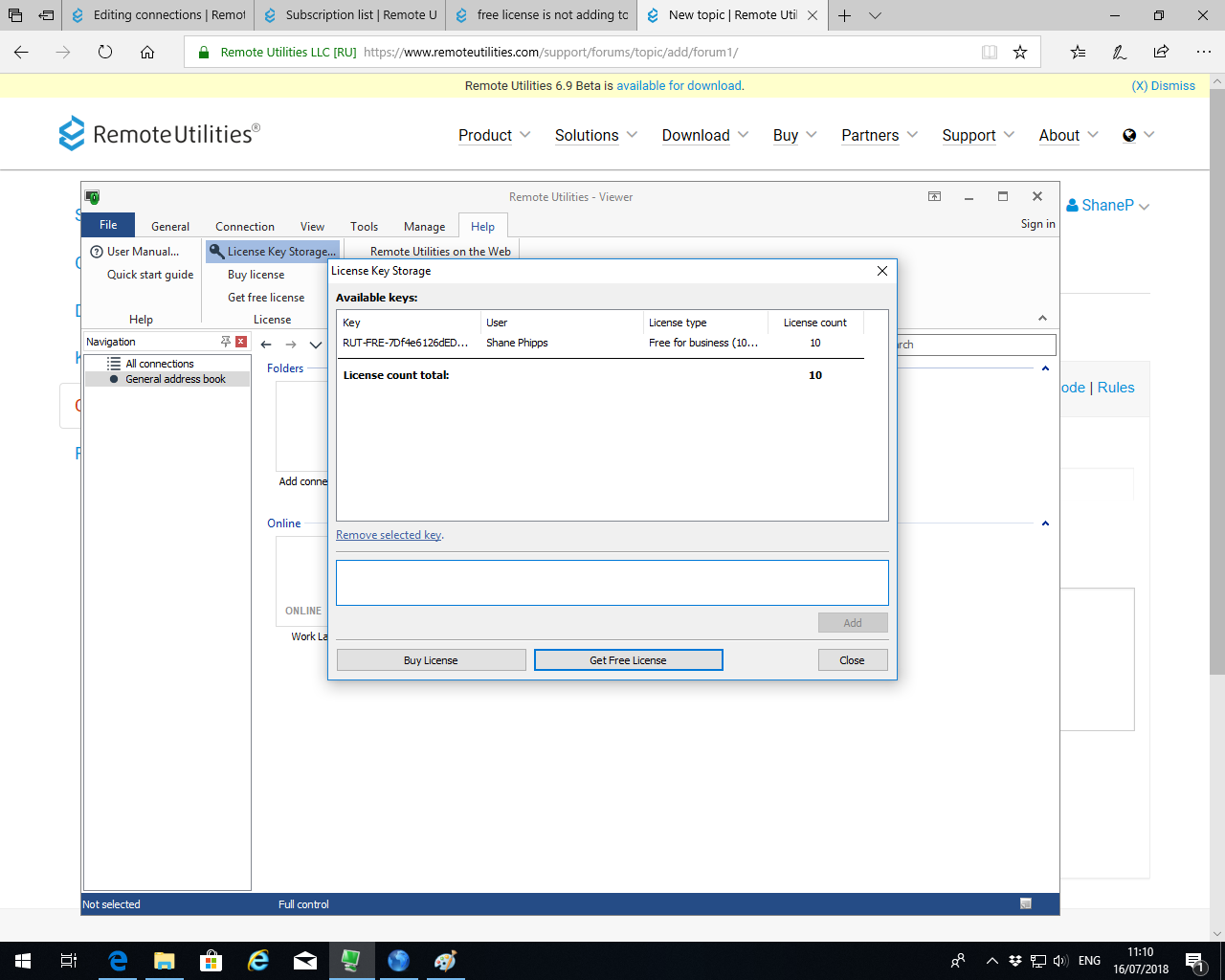Click 'available for download' link in banner

pos(679,85)
